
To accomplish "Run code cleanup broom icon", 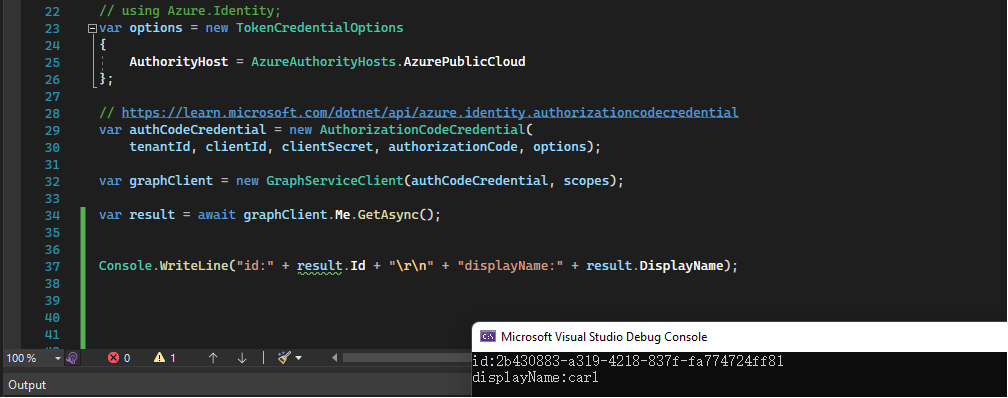I will click(x=284, y=358).
